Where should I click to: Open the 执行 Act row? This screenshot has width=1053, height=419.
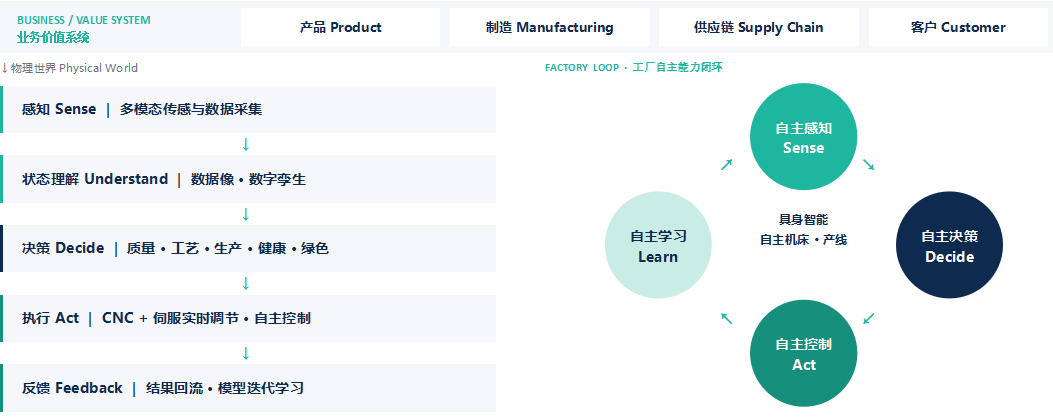[248, 318]
